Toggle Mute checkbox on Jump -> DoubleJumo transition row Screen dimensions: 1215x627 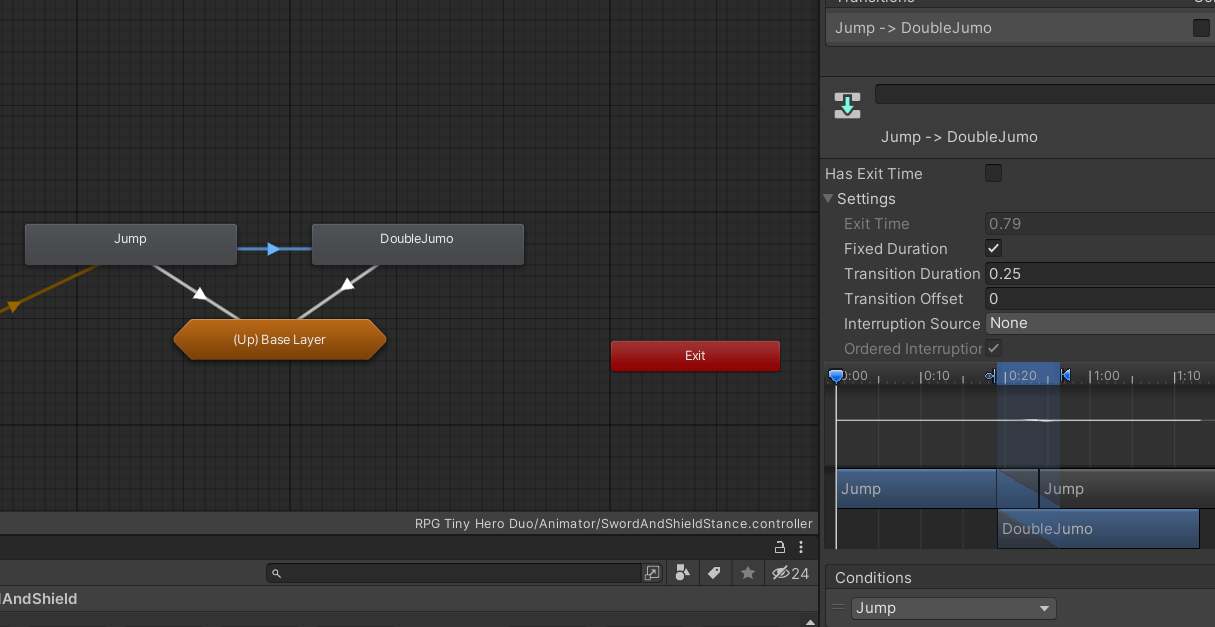[x=1201, y=28]
